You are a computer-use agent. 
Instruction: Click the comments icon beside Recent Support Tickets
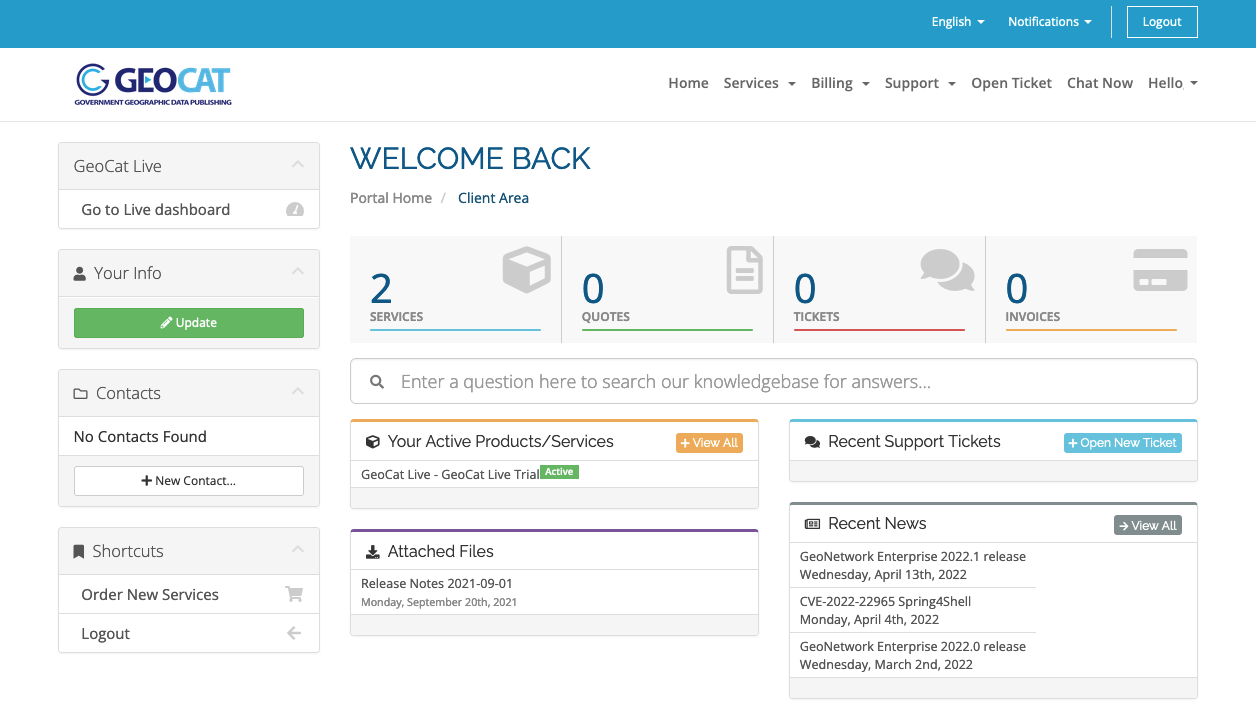[x=813, y=442]
